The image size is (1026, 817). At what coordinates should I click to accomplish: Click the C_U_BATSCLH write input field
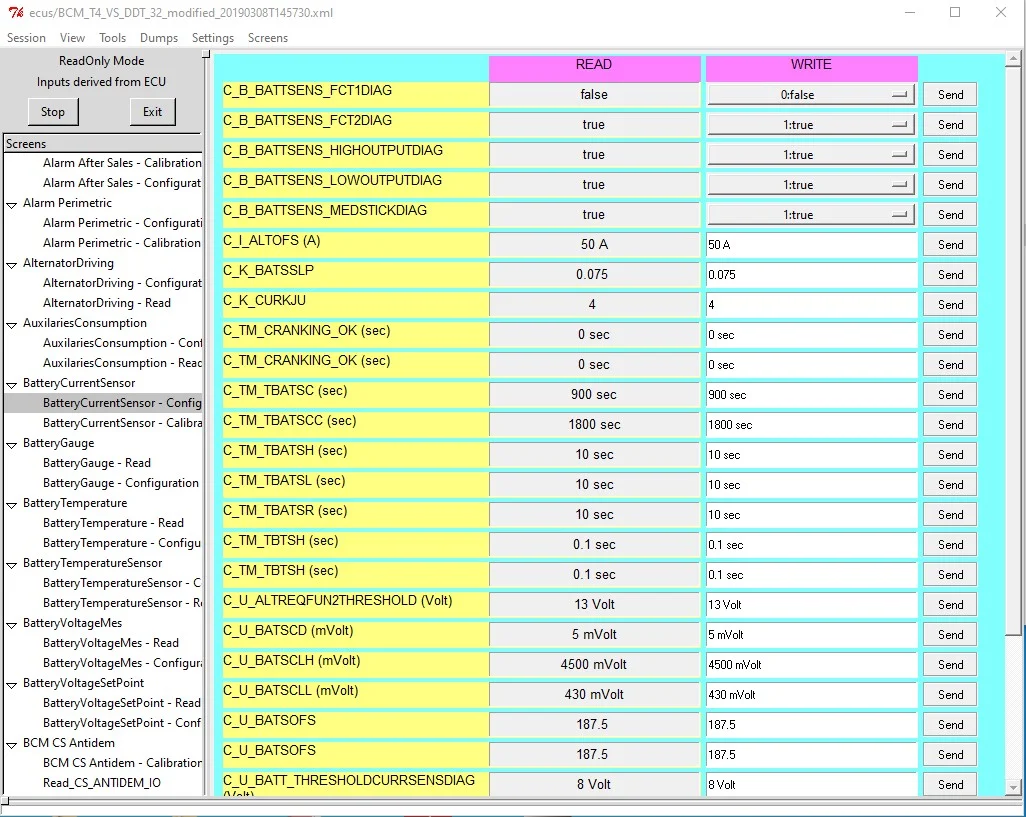(x=811, y=665)
